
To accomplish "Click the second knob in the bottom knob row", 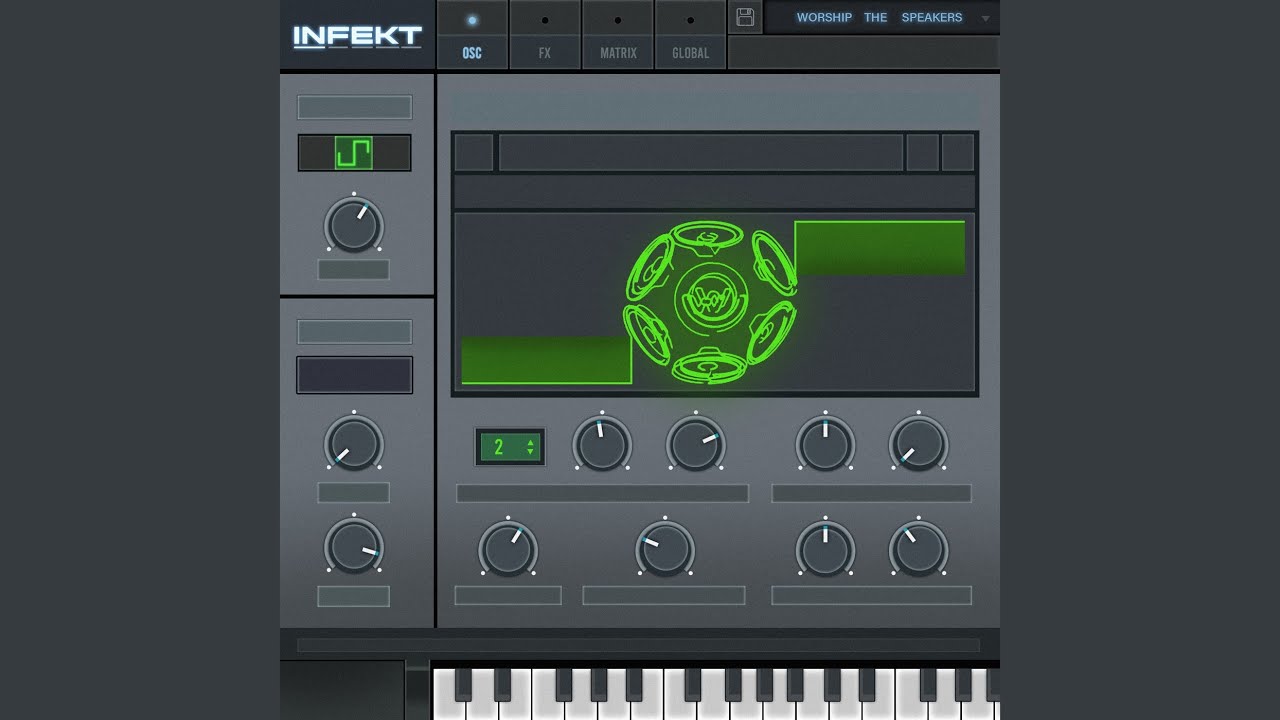I will pos(665,550).
